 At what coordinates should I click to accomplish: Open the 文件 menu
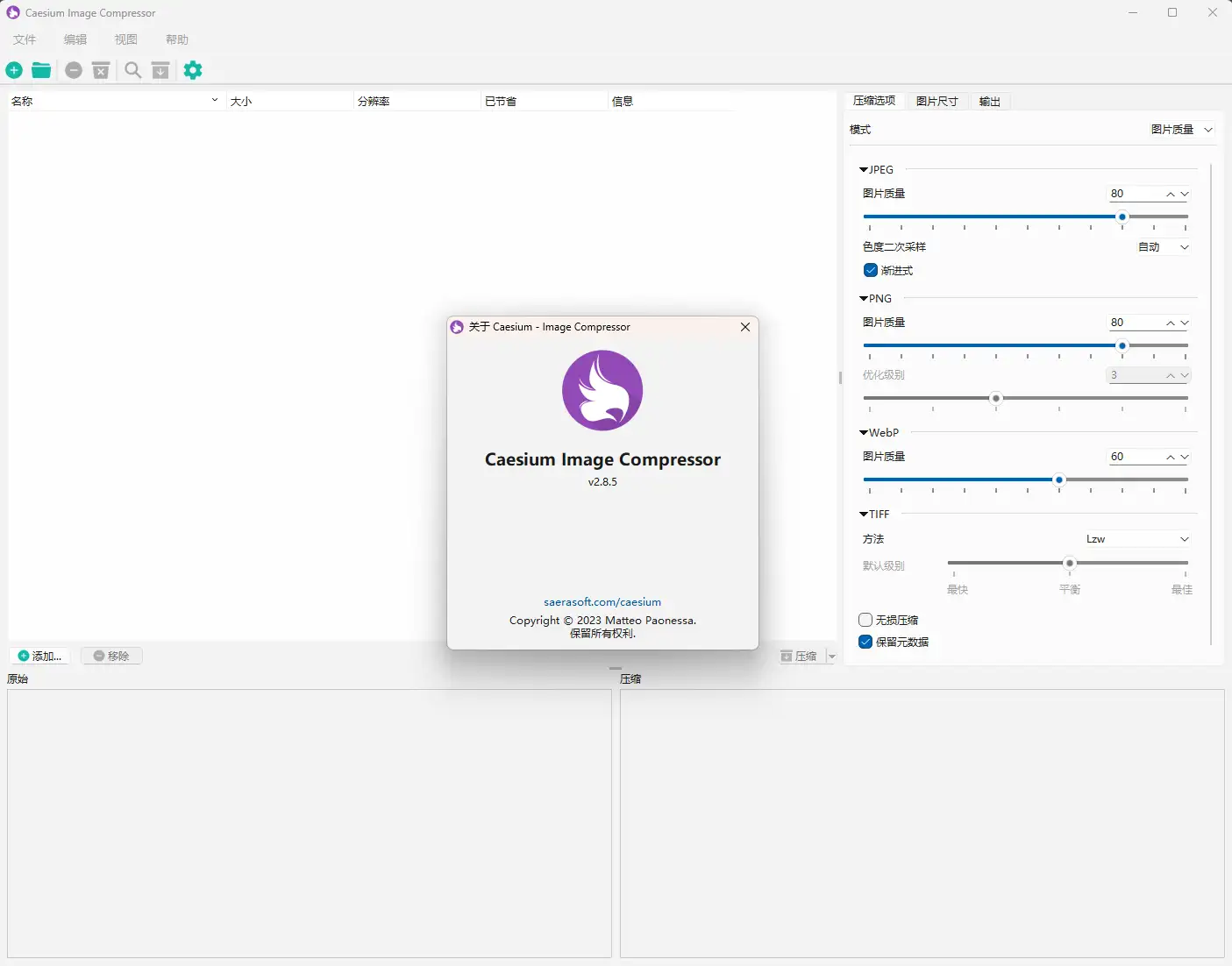[25, 39]
